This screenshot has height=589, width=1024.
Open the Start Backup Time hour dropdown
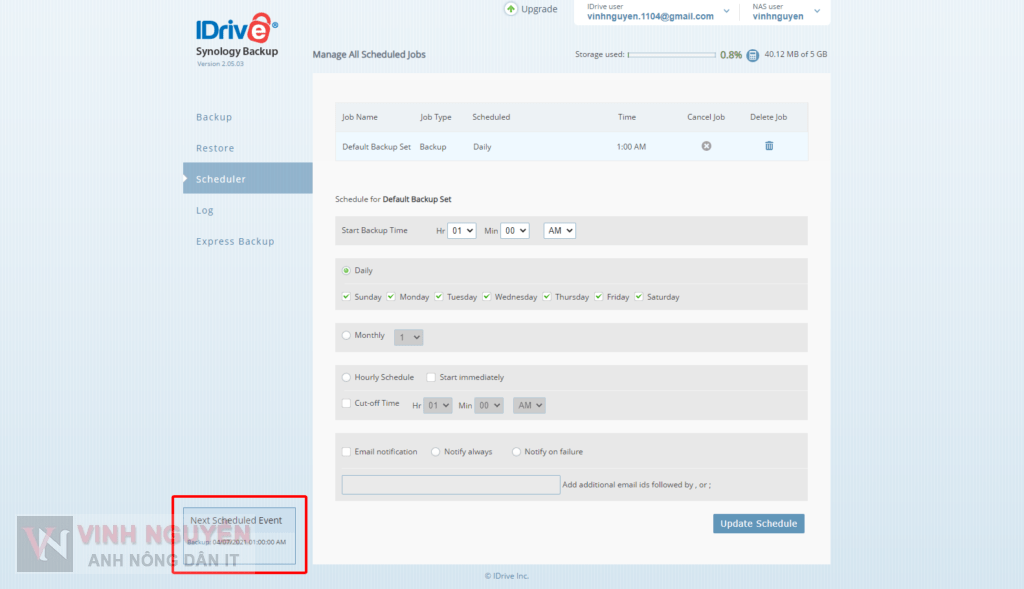462,231
